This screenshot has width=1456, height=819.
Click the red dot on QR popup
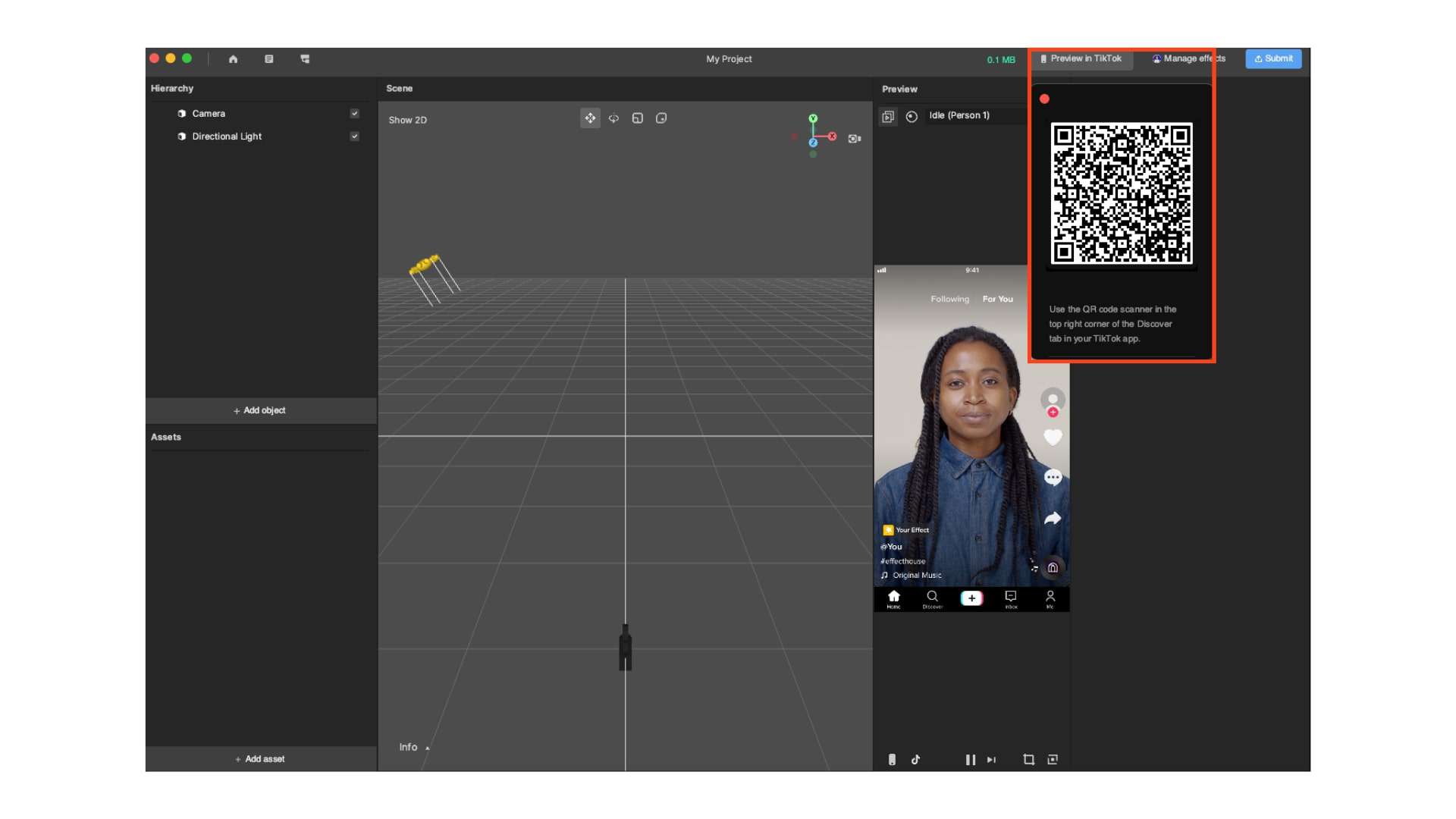(x=1044, y=99)
